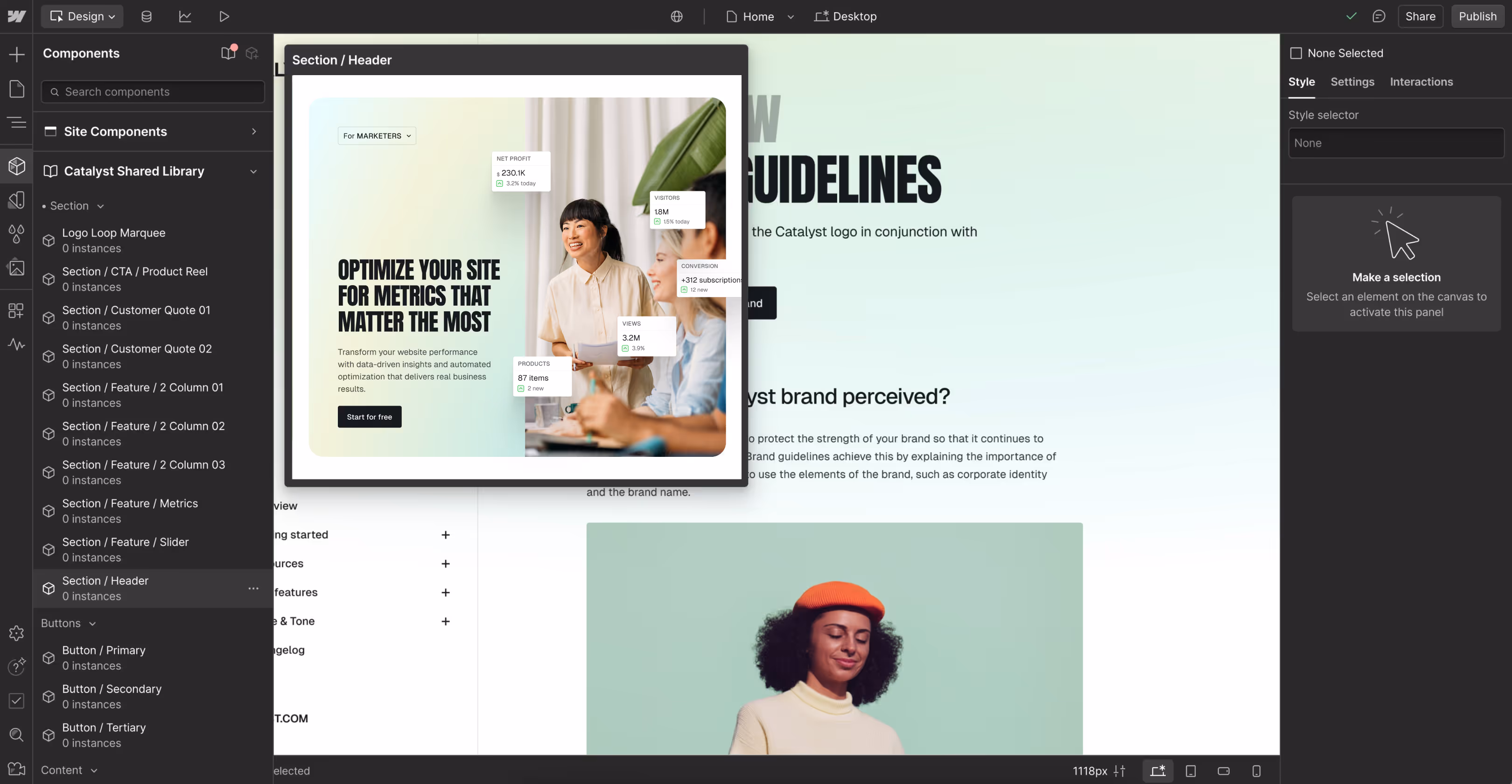Open the Navigator panel icon
Viewport: 1512px width, 784px height.
tap(16, 122)
